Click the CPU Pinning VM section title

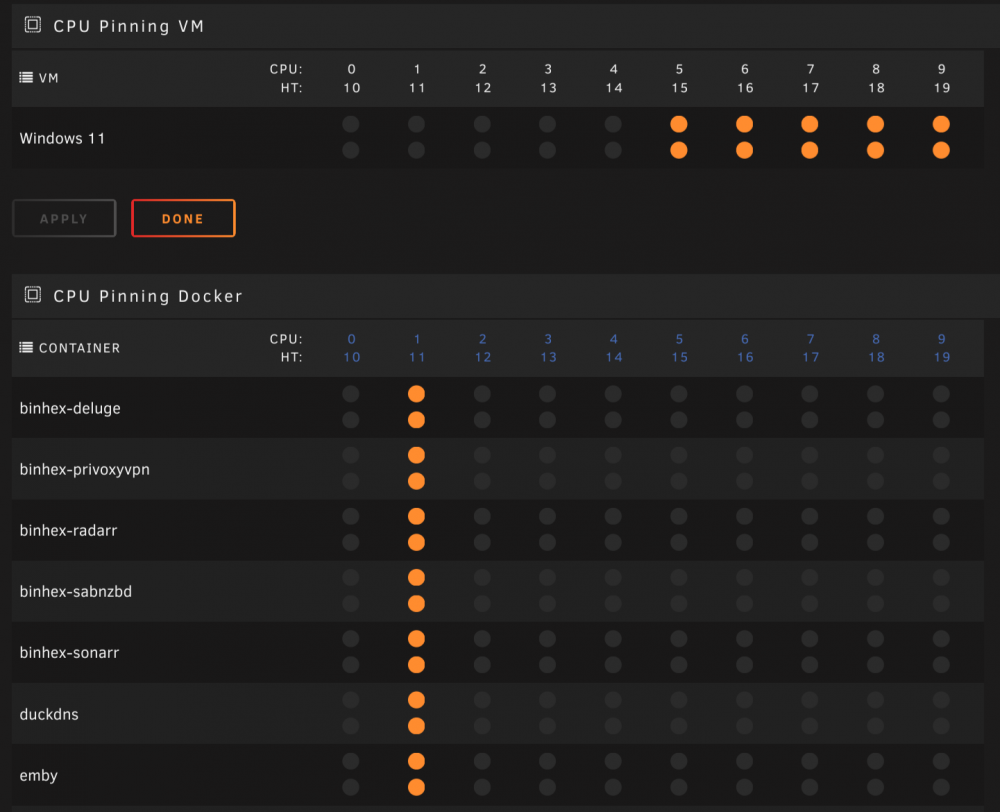click(129, 26)
